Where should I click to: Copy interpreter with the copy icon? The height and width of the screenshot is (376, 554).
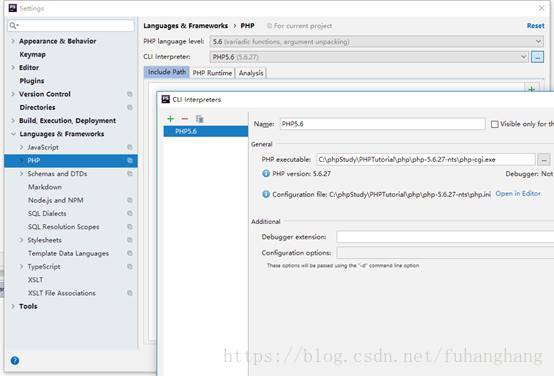(200, 119)
